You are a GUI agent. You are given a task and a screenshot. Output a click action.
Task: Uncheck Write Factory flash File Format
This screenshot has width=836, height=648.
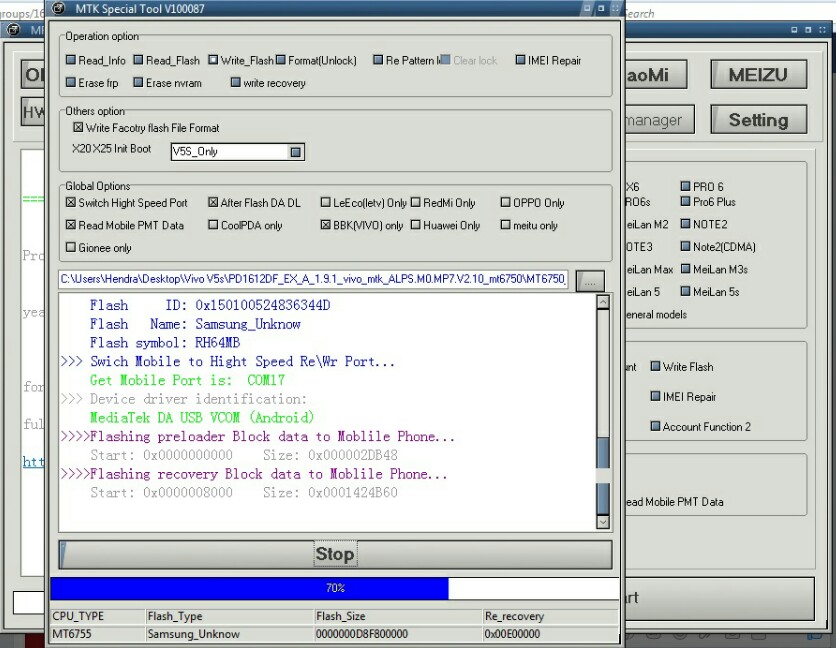tap(78, 127)
